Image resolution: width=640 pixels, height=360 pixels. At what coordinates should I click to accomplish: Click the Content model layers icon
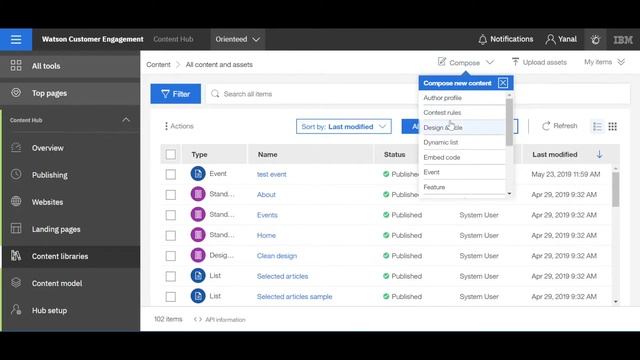[16, 283]
